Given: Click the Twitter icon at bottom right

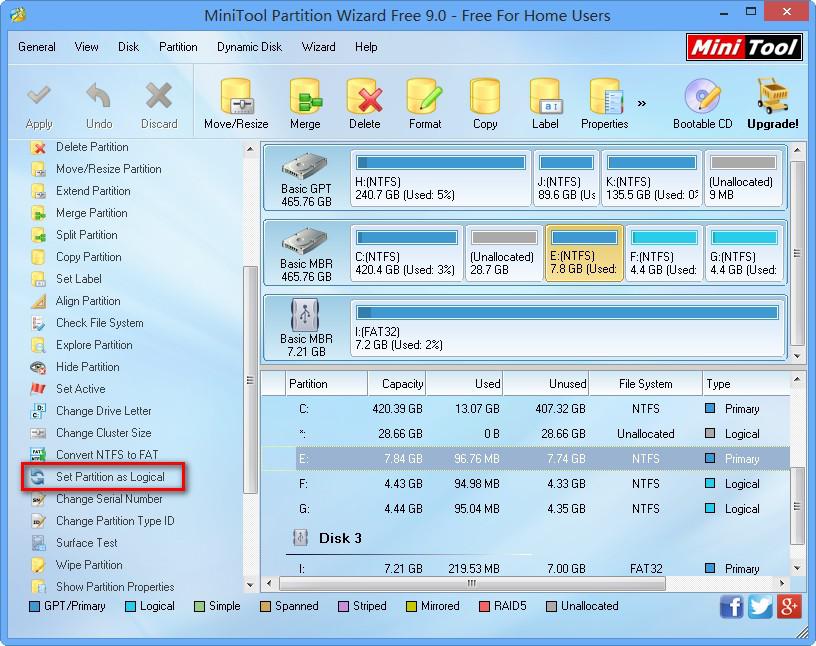Looking at the screenshot, I should click(760, 606).
